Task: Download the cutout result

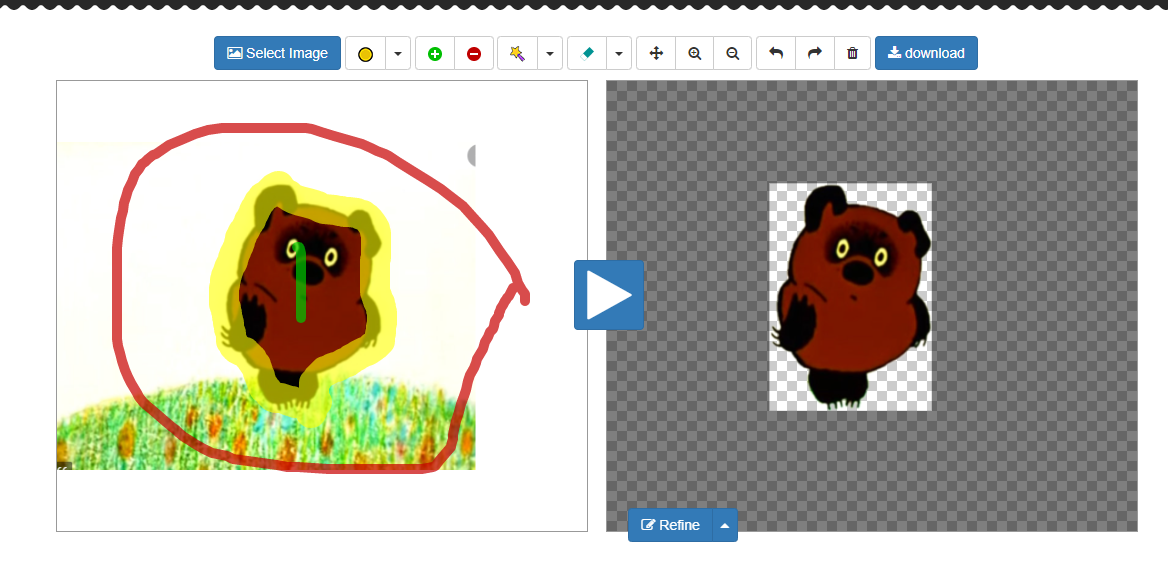Action: [x=926, y=53]
